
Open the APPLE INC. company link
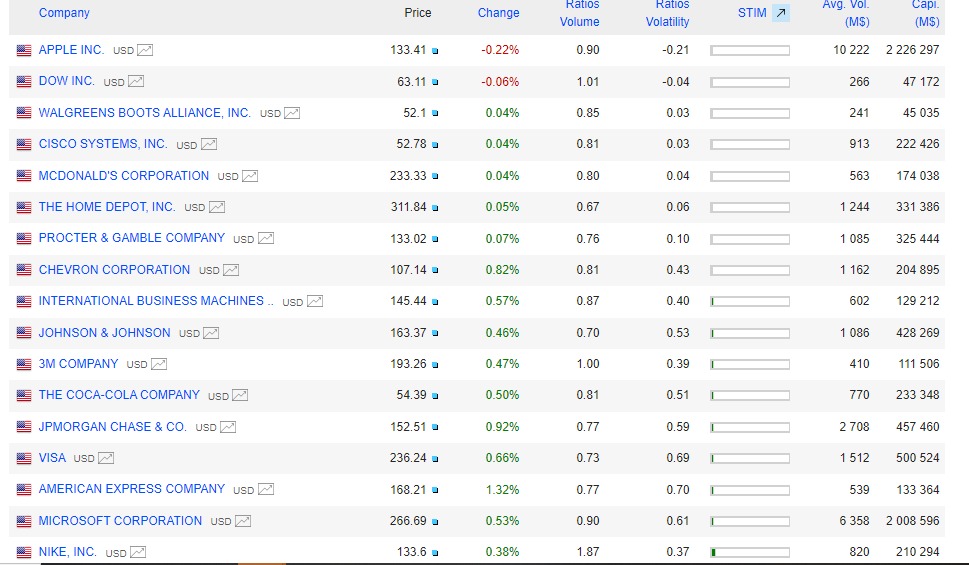click(x=71, y=49)
